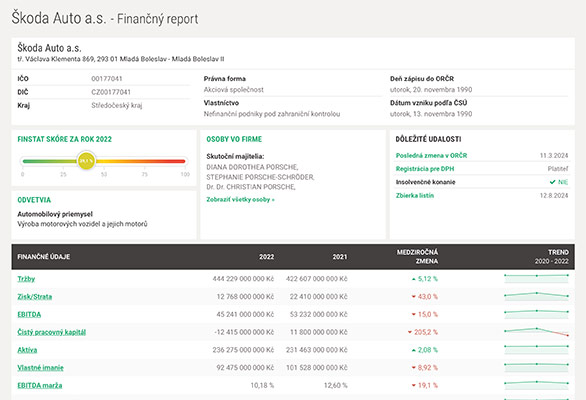
Task: Click the EBITDA marža value 10,18 %
Action: click(x=262, y=385)
